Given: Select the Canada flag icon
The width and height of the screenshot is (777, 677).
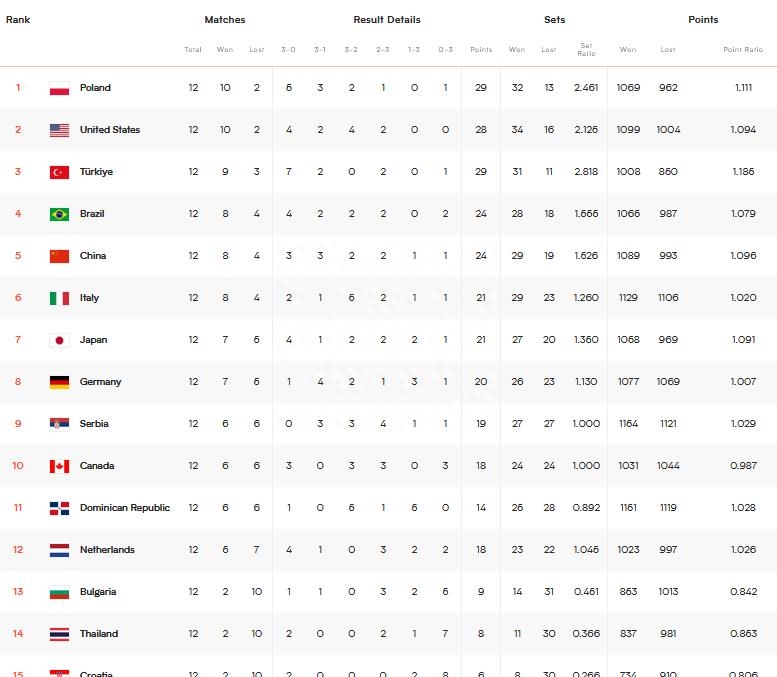Looking at the screenshot, I should pos(59,466).
